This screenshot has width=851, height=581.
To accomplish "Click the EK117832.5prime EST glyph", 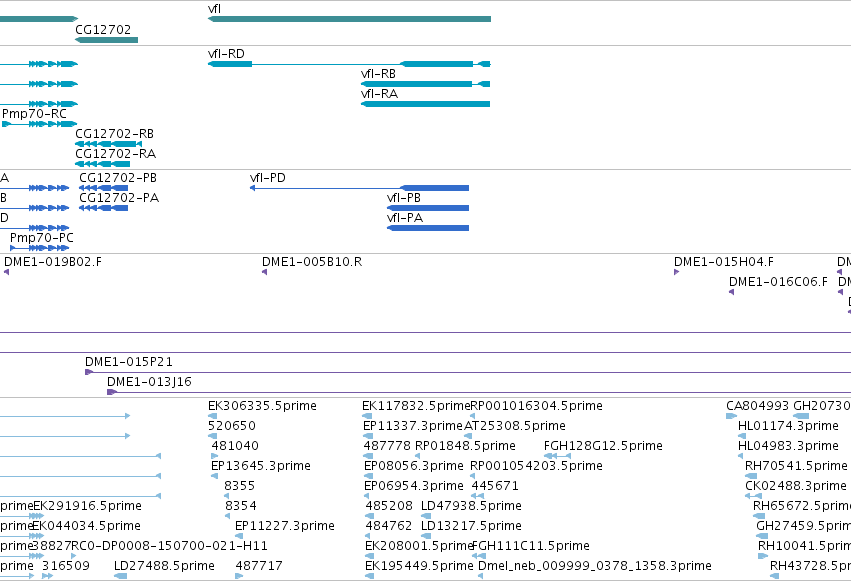I will [x=367, y=416].
